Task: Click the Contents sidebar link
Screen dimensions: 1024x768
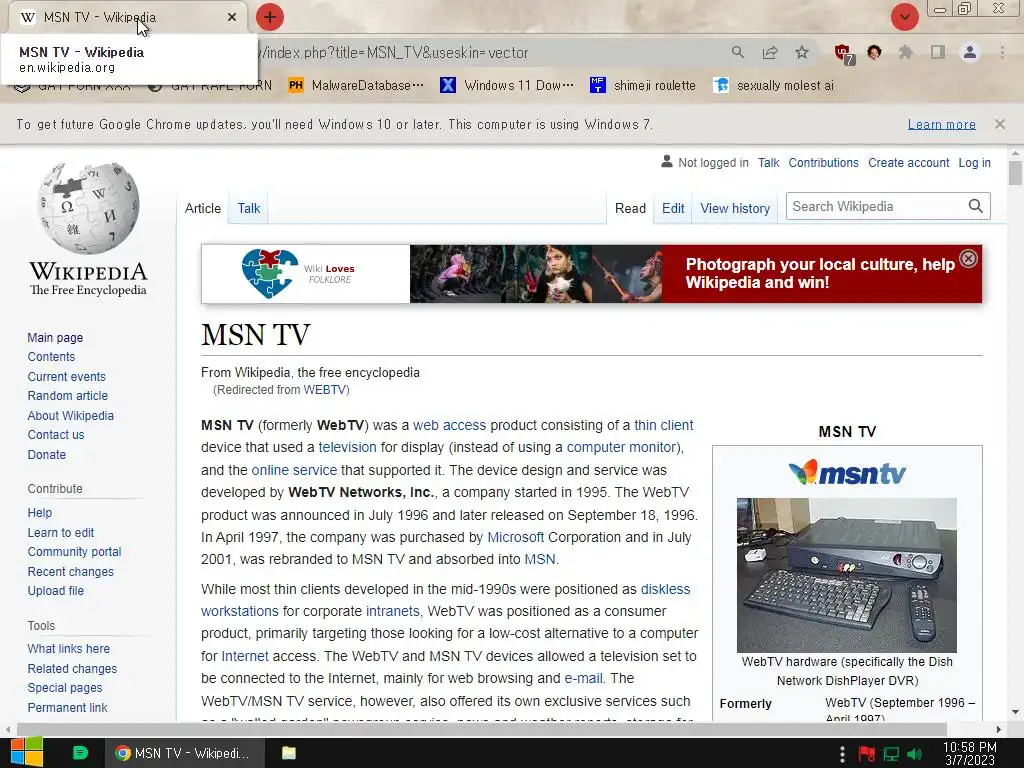Action: (51, 357)
